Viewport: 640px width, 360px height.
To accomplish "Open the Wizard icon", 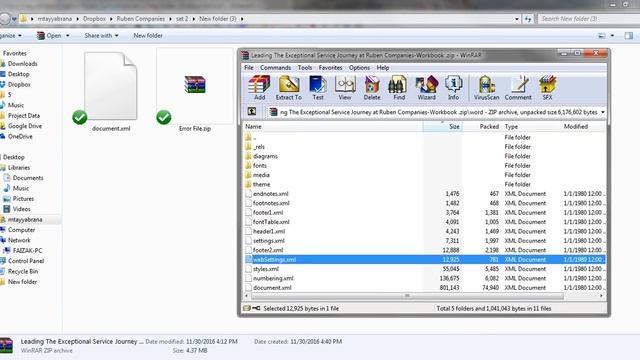I will (x=427, y=84).
